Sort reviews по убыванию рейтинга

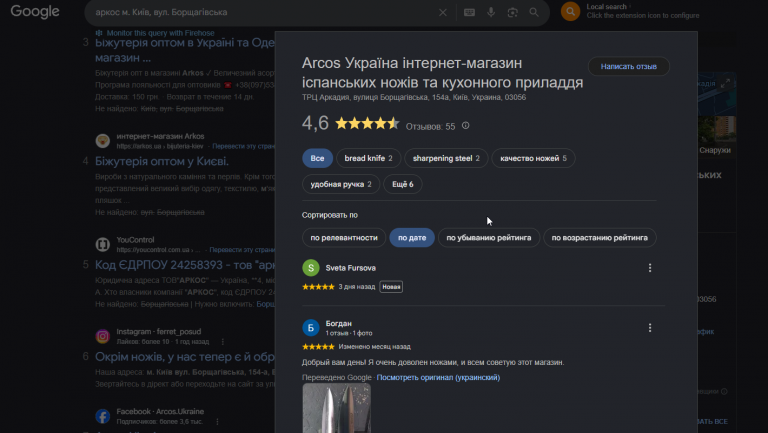pyautogui.click(x=489, y=238)
